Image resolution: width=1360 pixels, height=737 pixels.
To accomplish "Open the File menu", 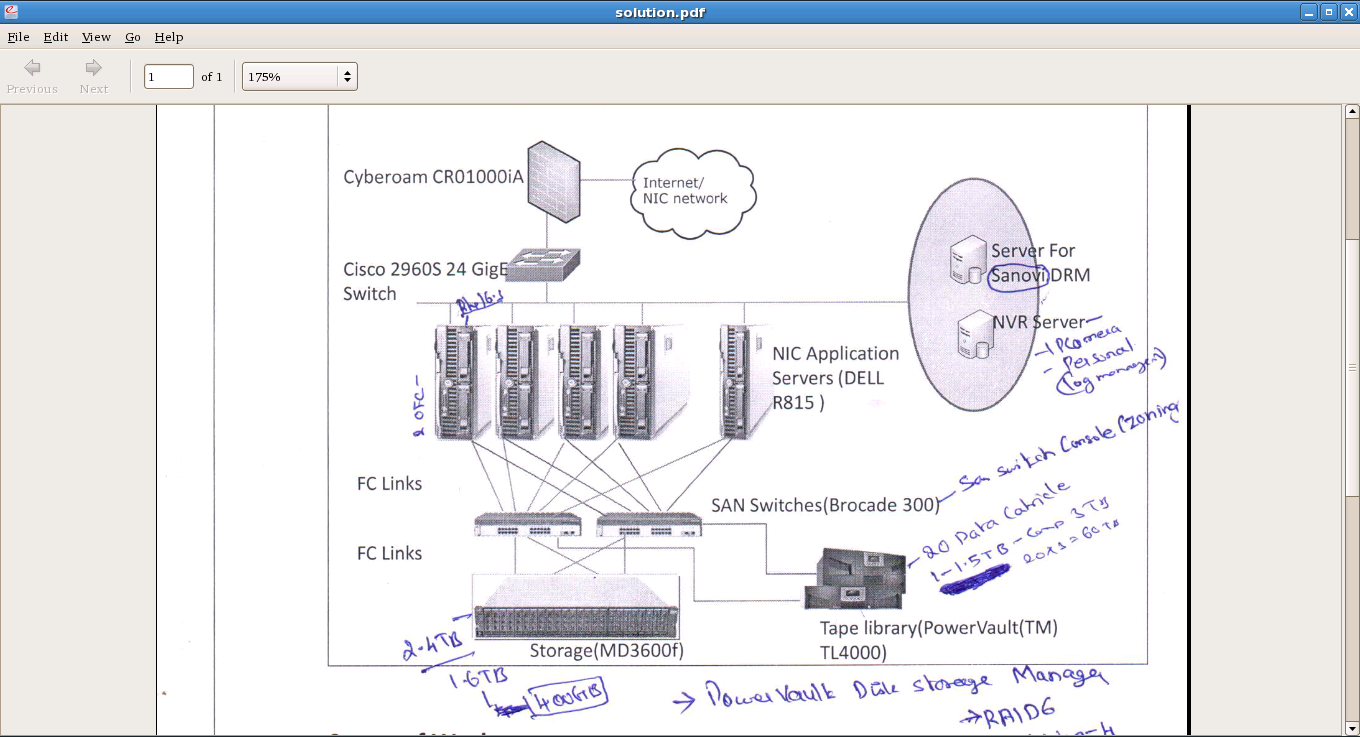I will point(18,37).
